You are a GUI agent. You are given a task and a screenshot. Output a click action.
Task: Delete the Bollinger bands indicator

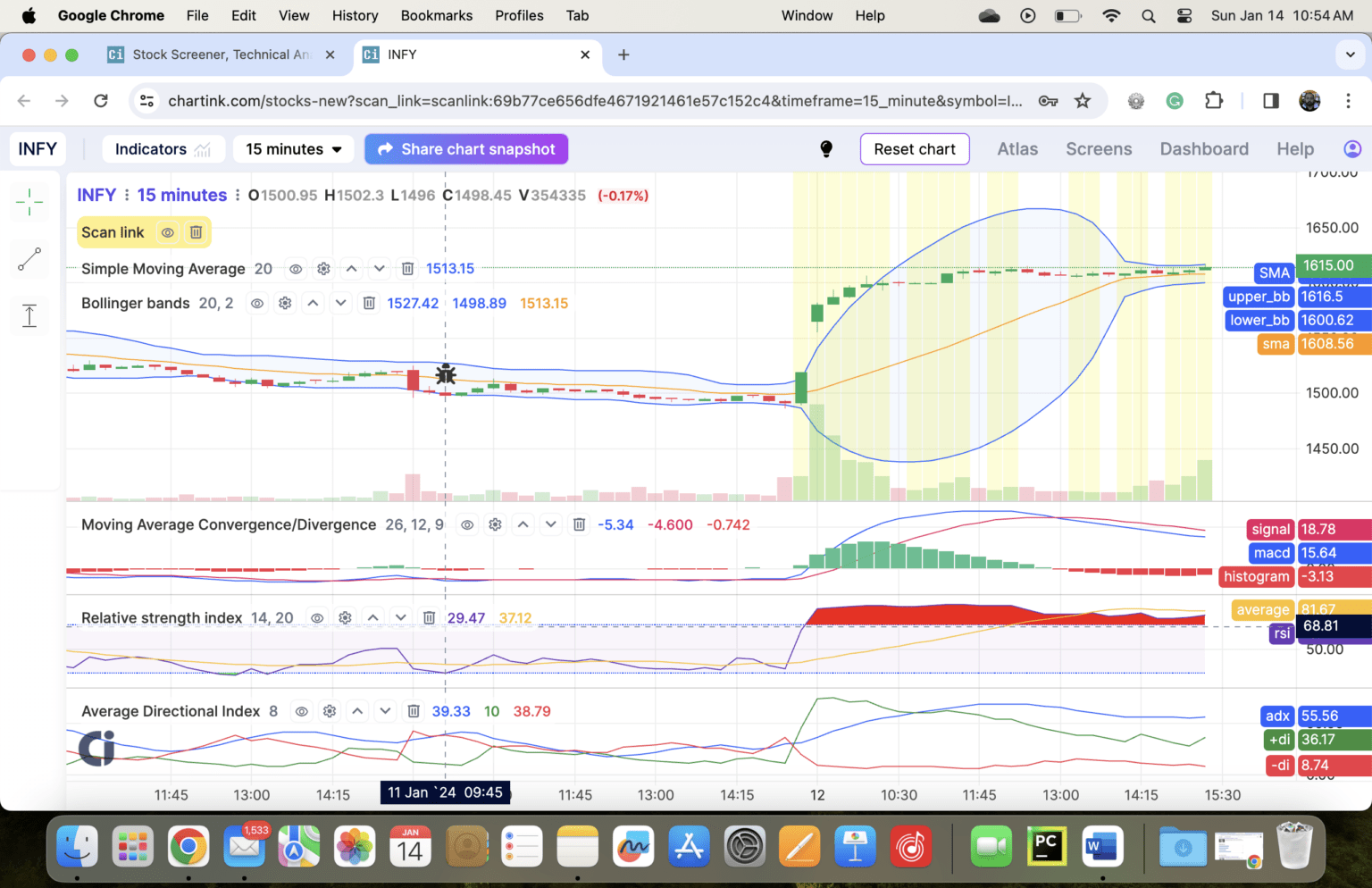(369, 303)
